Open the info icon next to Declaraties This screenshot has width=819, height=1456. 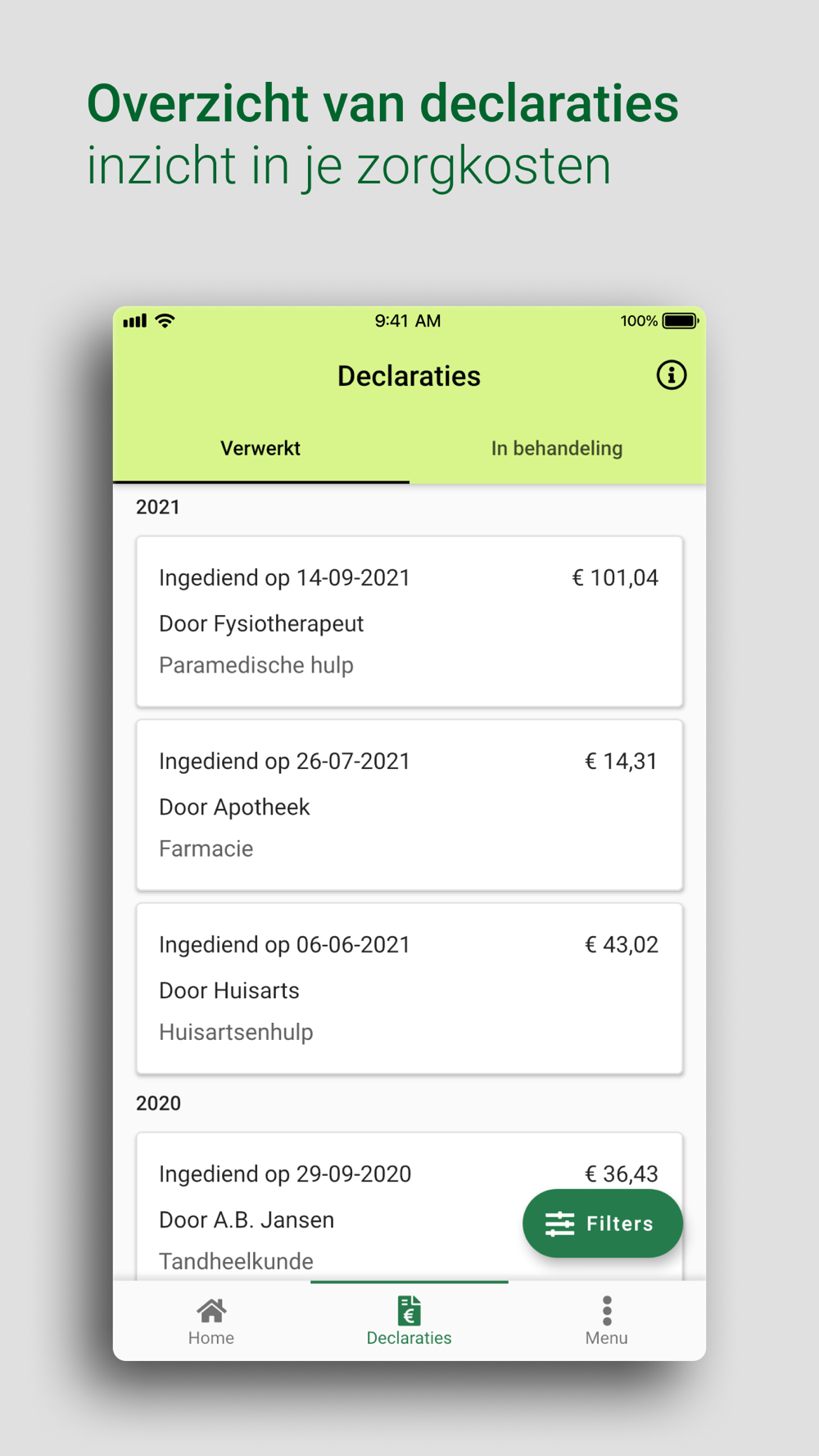(x=671, y=375)
